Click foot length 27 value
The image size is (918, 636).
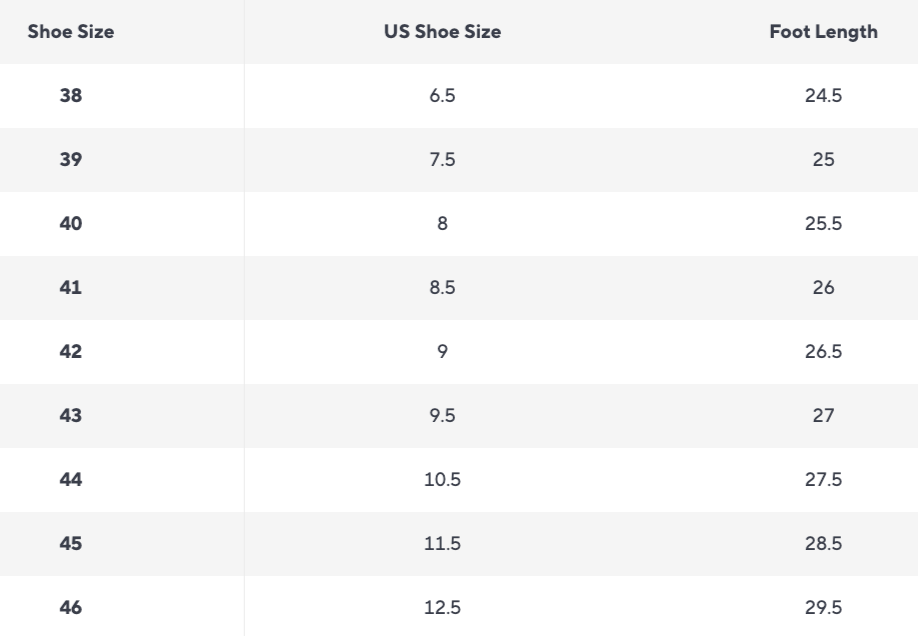[823, 416]
